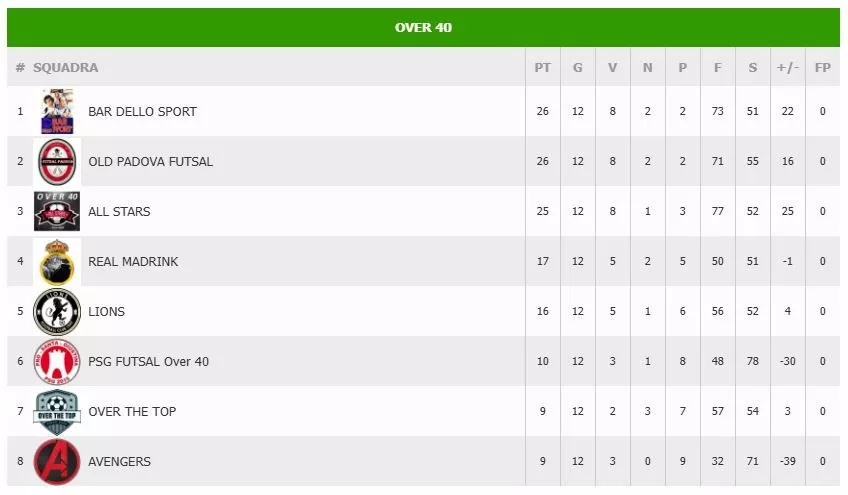Click the LIONS team name

tap(107, 312)
